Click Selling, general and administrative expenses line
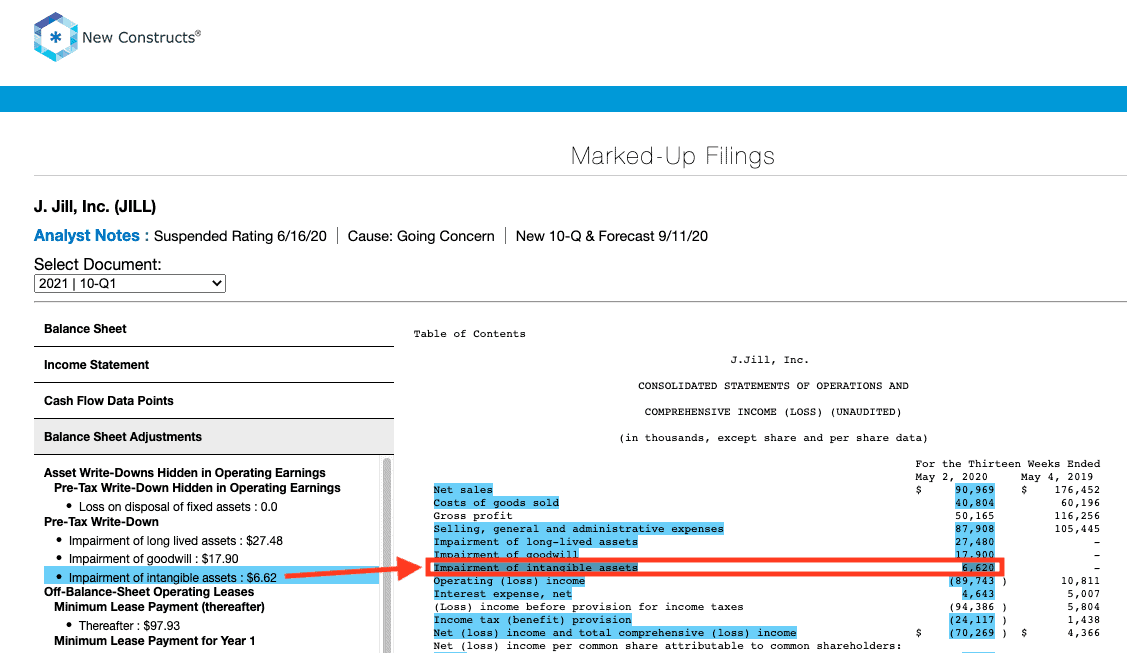1127x653 pixels. coord(578,529)
